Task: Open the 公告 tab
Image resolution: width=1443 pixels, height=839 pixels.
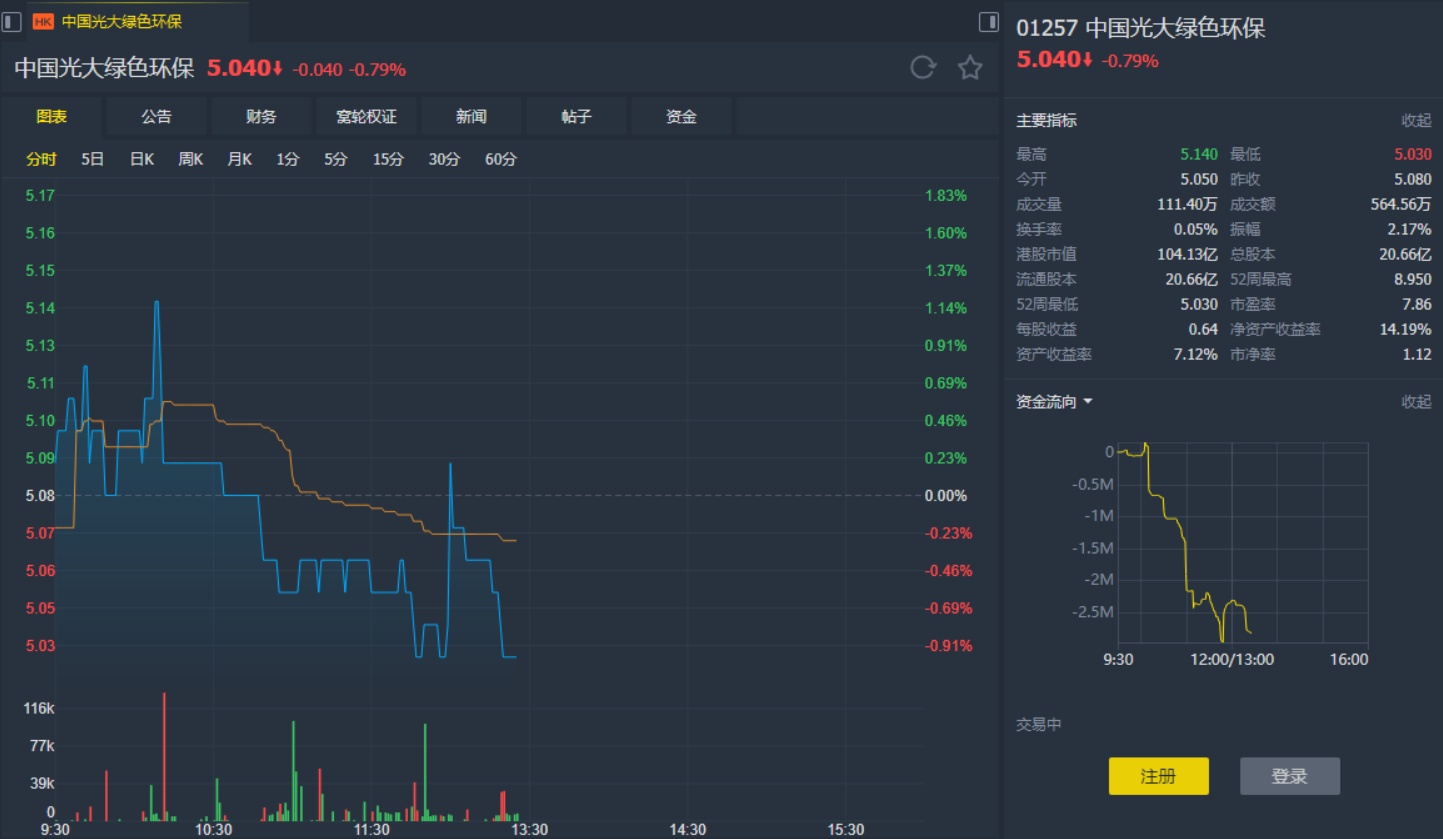Action: point(156,117)
